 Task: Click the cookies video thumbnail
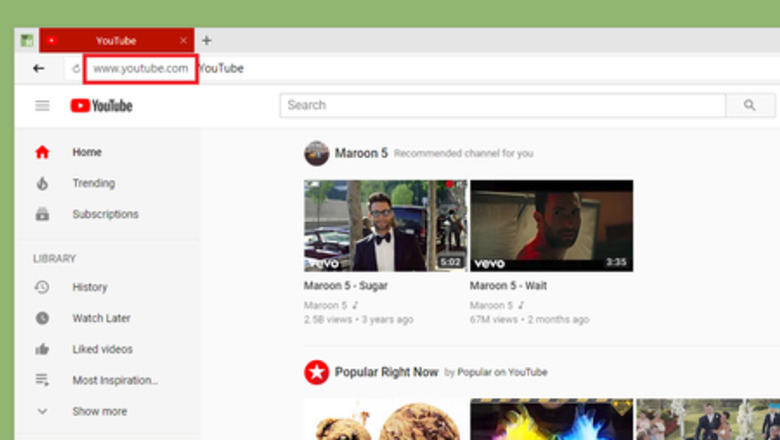pos(386,419)
